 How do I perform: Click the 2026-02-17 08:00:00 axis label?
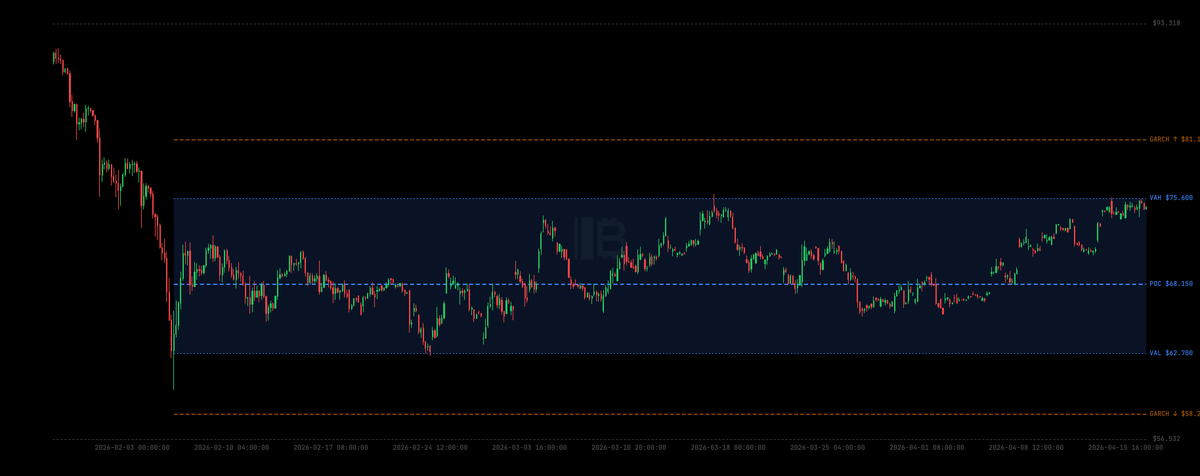330,448
